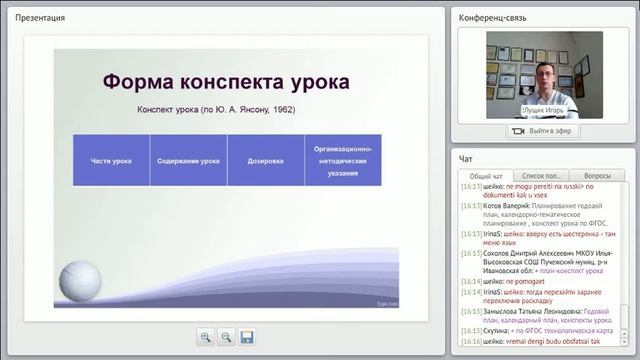The height and width of the screenshot is (360, 640).
Task: Open the 'Вопросы' tab
Action: [x=597, y=176]
